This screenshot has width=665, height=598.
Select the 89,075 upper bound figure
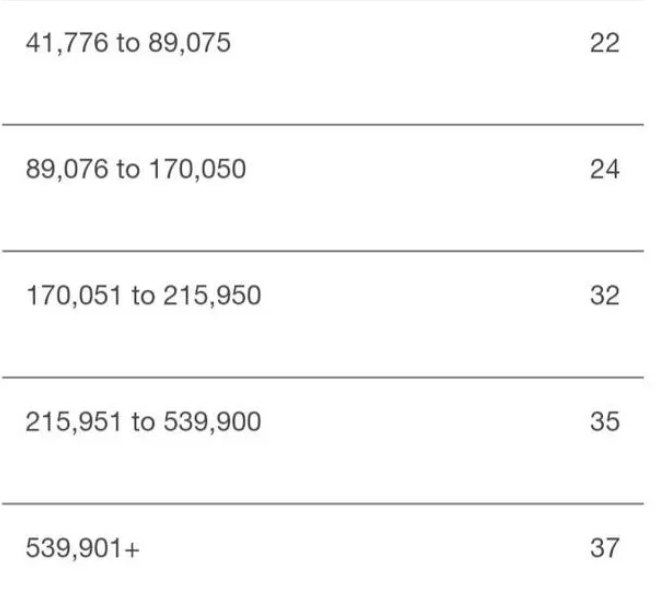(x=190, y=43)
